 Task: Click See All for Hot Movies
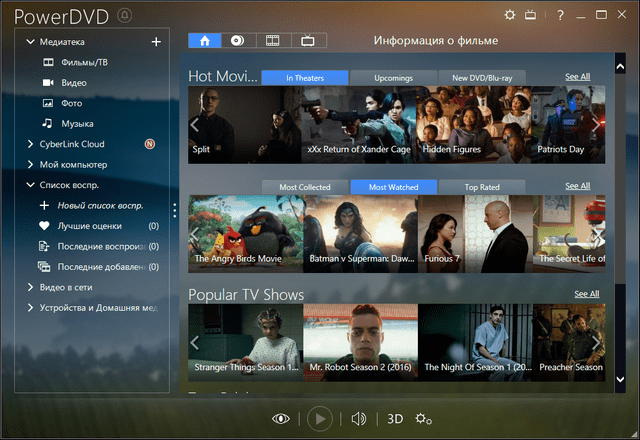pos(578,77)
